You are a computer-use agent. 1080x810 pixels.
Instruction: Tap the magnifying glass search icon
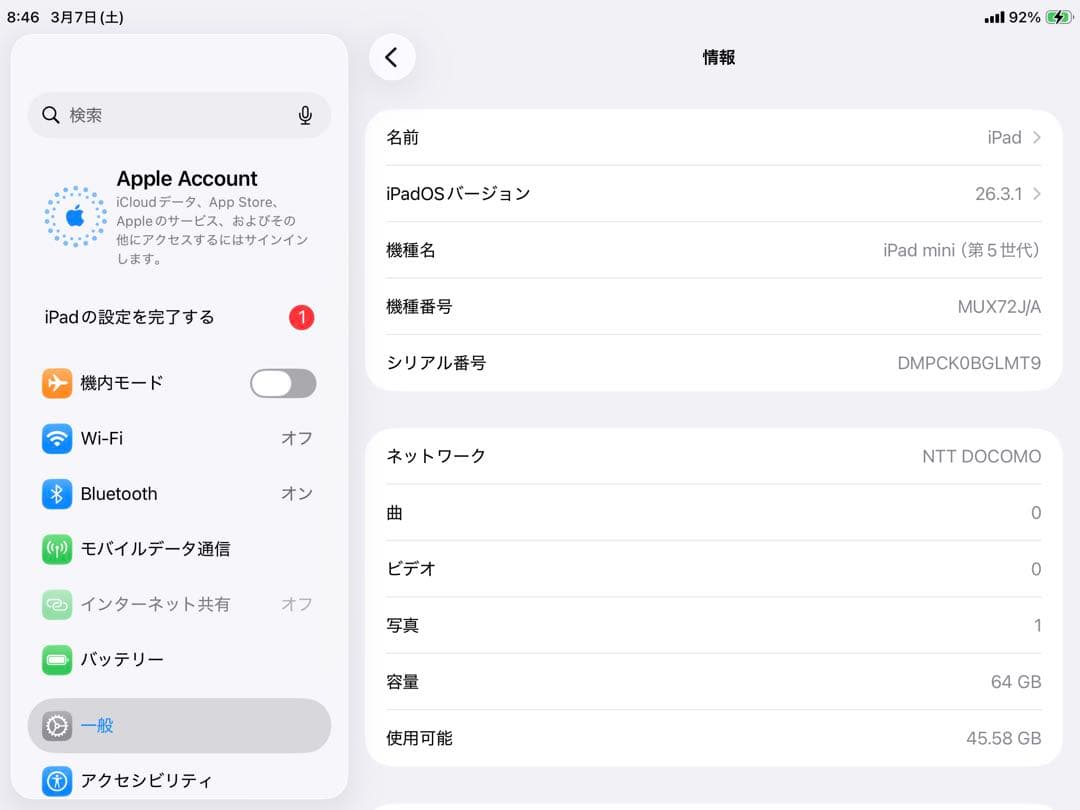[50, 115]
